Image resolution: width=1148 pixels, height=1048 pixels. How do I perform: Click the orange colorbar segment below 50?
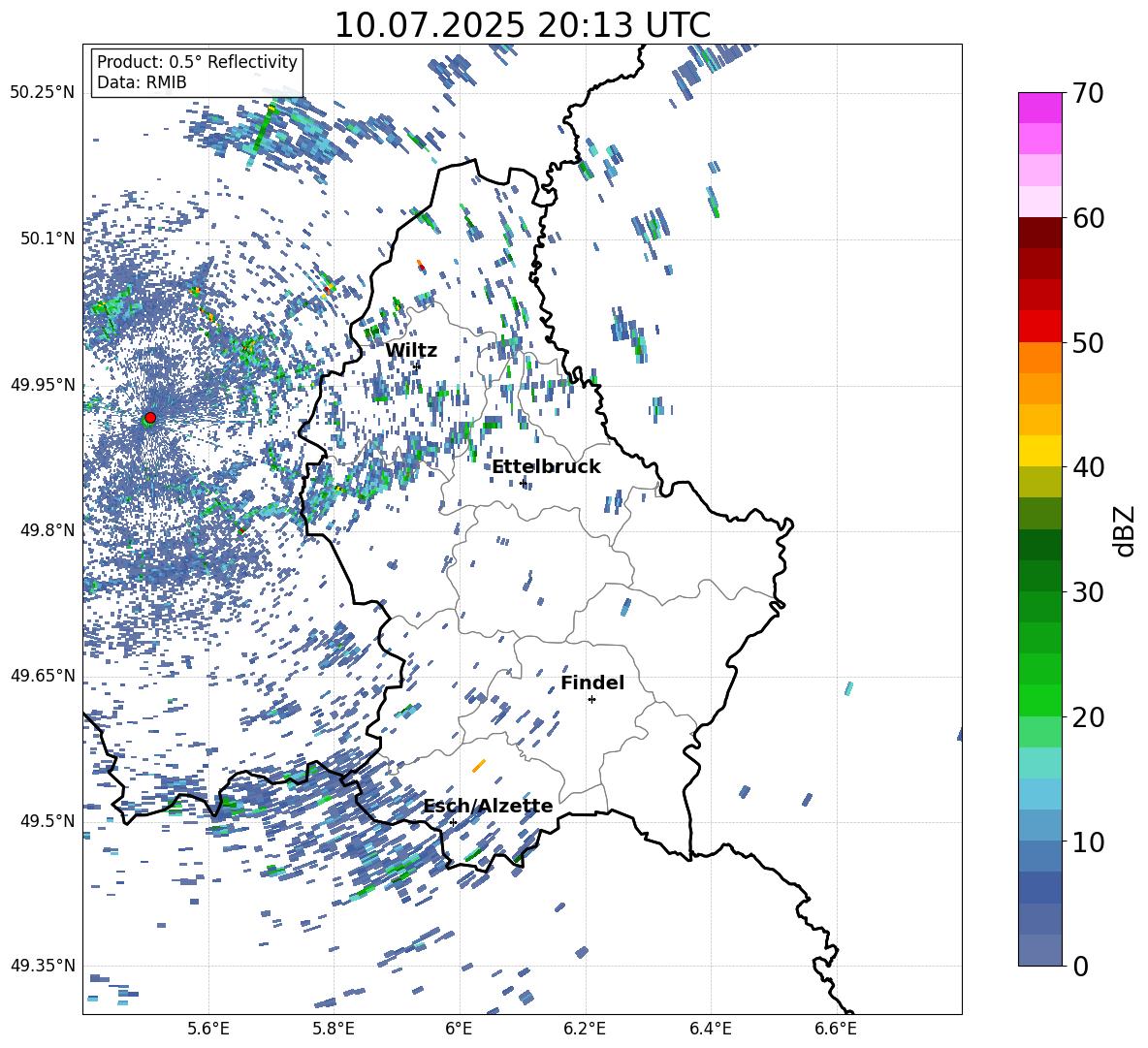tap(1039, 358)
